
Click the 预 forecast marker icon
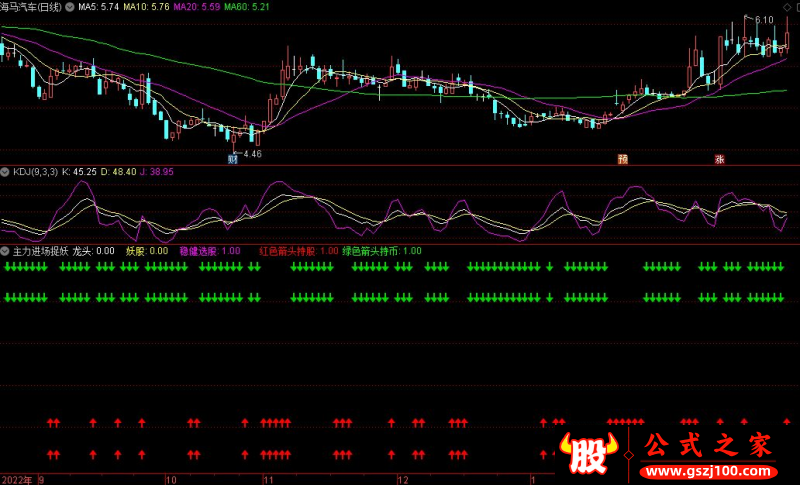tap(622, 159)
